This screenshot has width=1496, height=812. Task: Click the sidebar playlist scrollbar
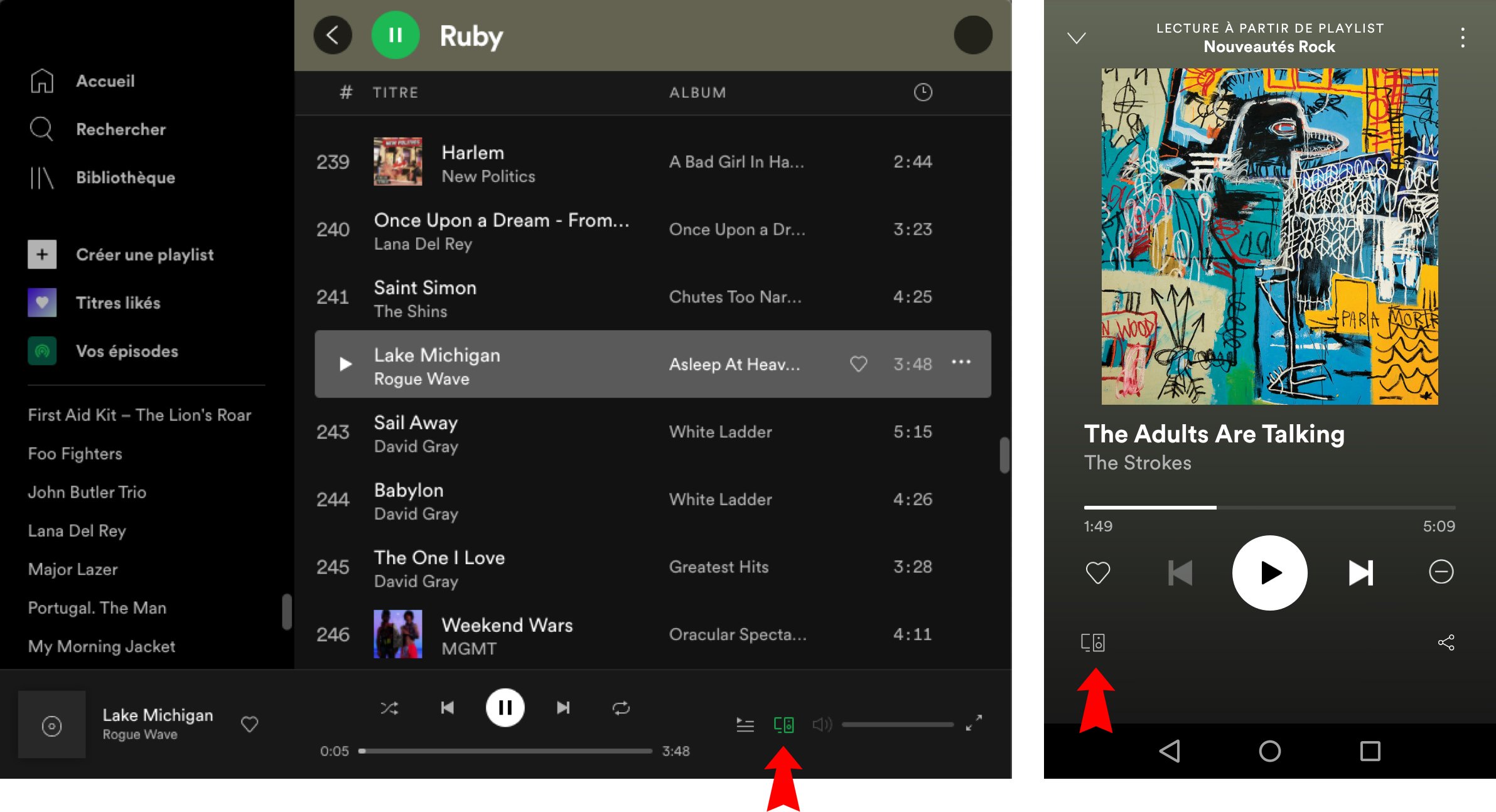click(x=286, y=611)
